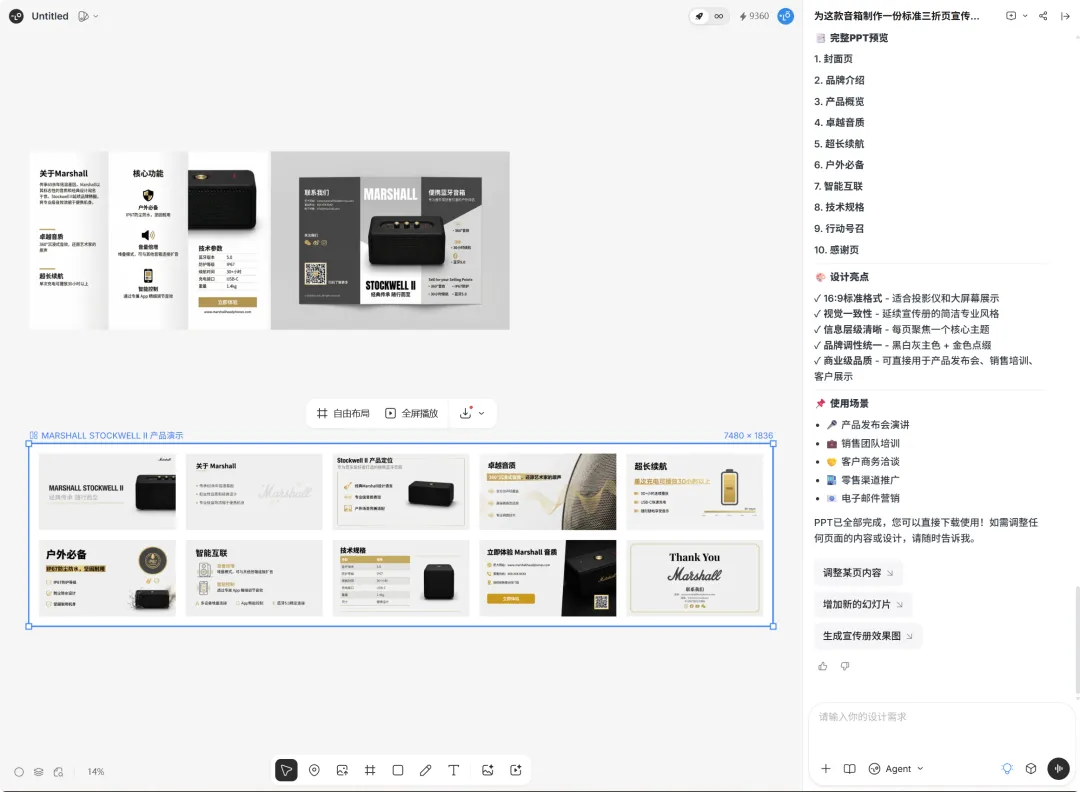1080x792 pixels.
Task: Toggle the lightbulb inspiration option
Action: [1007, 769]
